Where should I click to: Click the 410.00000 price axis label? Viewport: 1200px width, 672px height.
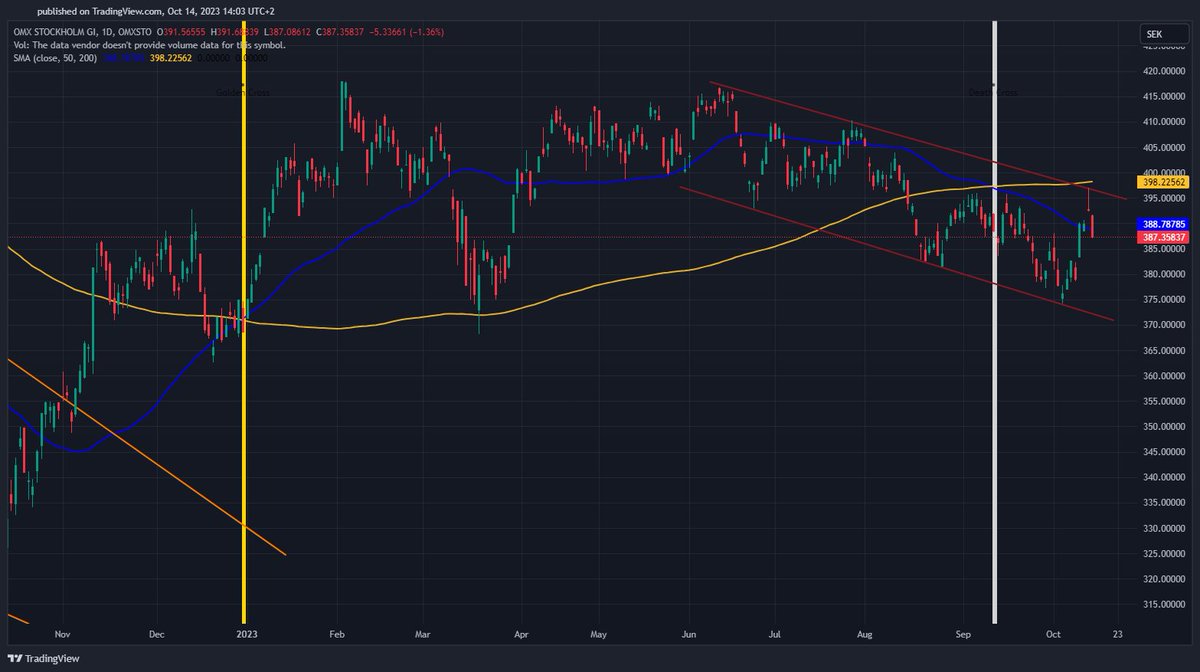coord(1165,122)
